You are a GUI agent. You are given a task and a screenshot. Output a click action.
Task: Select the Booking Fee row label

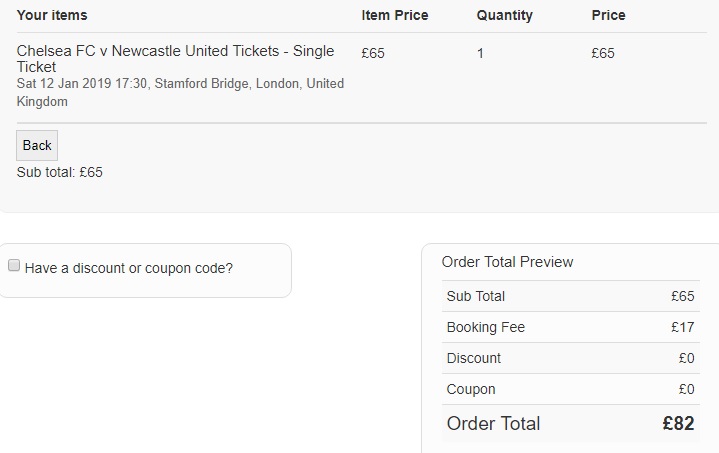pyautogui.click(x=486, y=327)
